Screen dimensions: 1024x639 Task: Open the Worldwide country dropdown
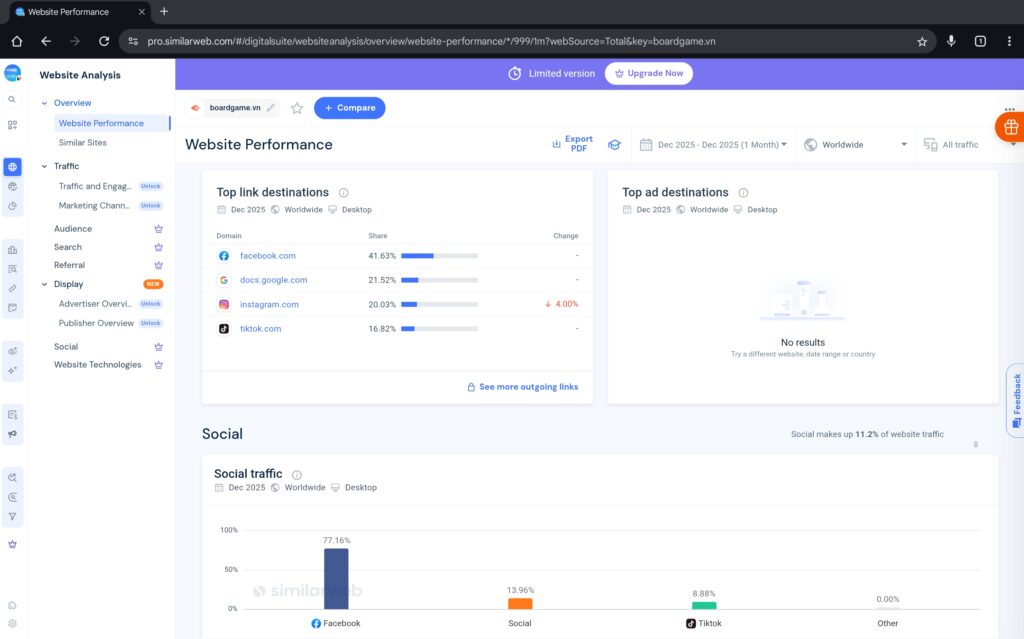(855, 144)
